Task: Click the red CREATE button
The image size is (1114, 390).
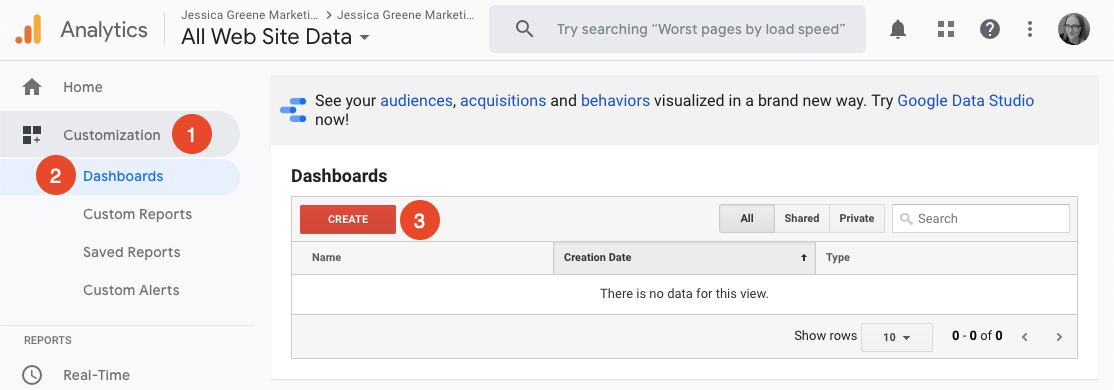Action: (x=347, y=219)
